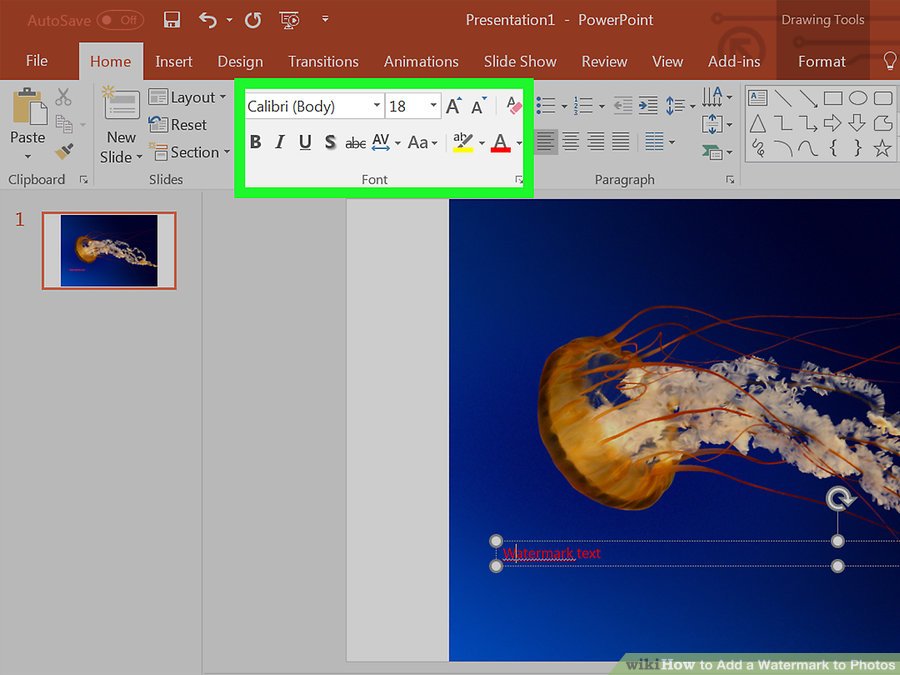Toggle Underline formatting
This screenshot has width=900, height=675.
click(305, 142)
